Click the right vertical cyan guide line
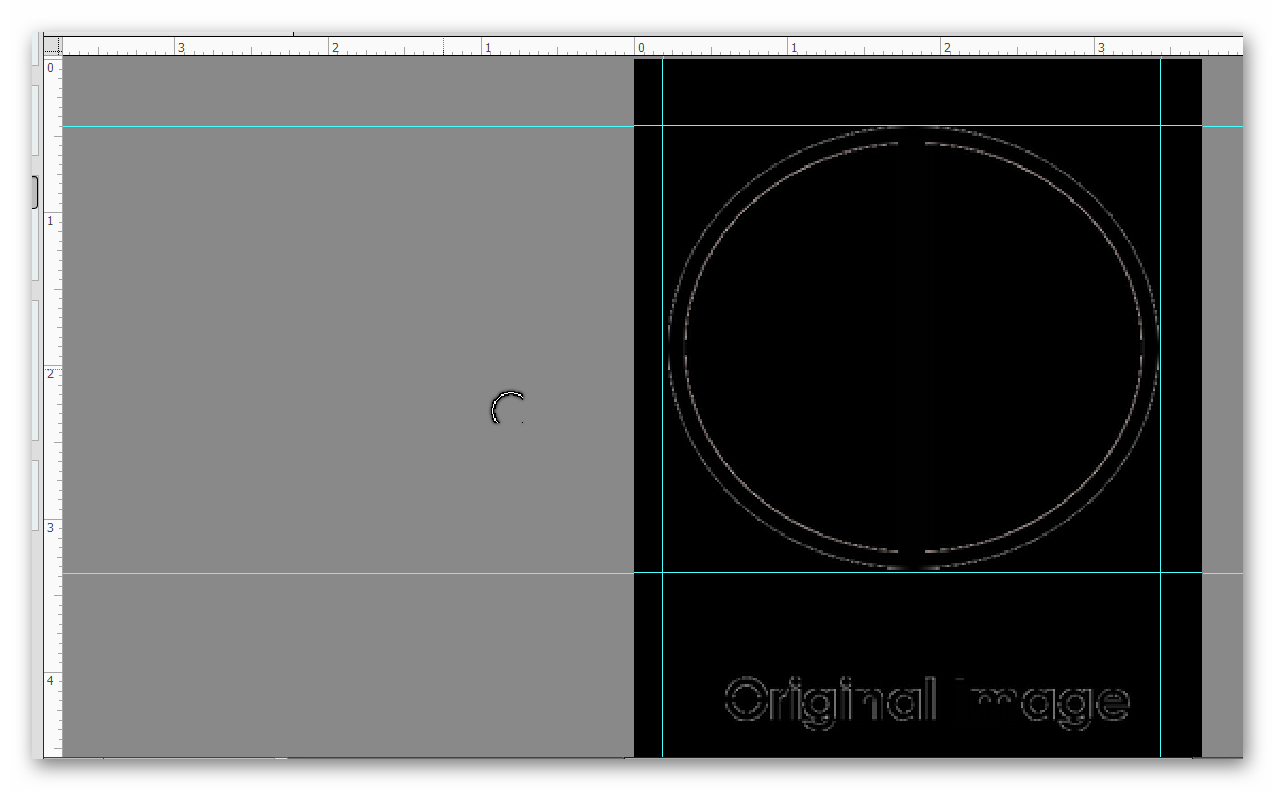Screen dimensions: 1275x791 coord(1159,400)
